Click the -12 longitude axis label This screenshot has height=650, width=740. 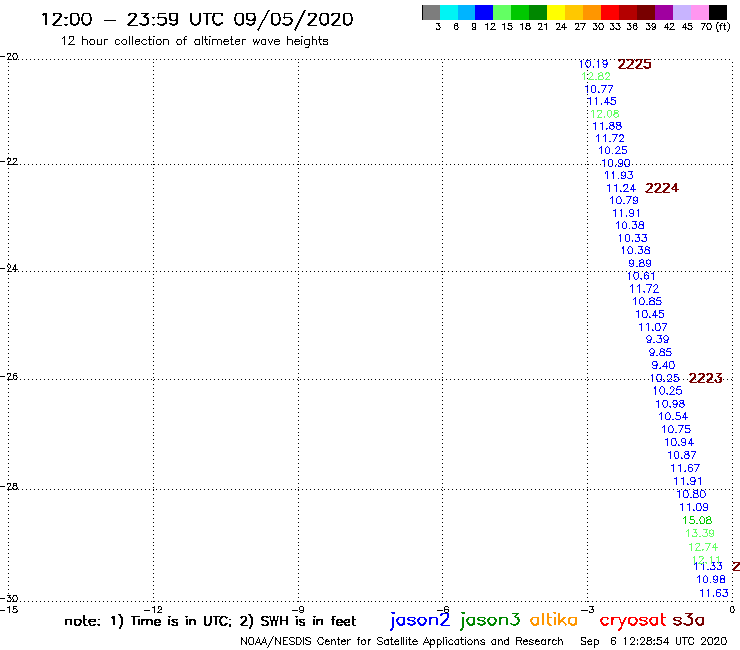point(153,609)
